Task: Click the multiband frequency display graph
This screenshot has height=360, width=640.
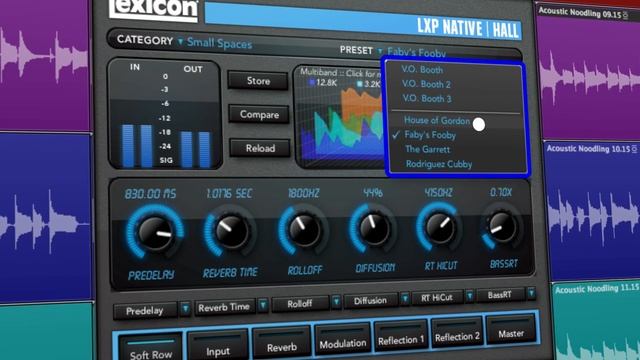Action: pos(340,122)
